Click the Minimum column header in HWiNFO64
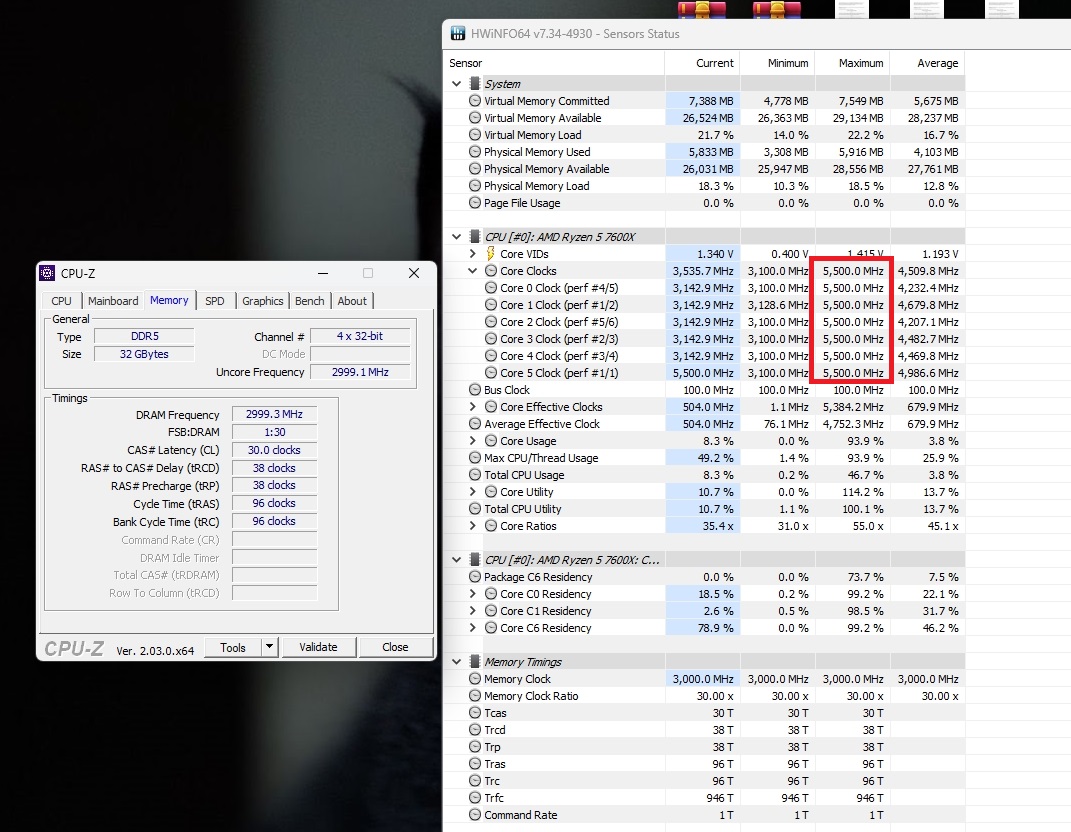Image resolution: width=1071 pixels, height=832 pixels. pos(777,63)
